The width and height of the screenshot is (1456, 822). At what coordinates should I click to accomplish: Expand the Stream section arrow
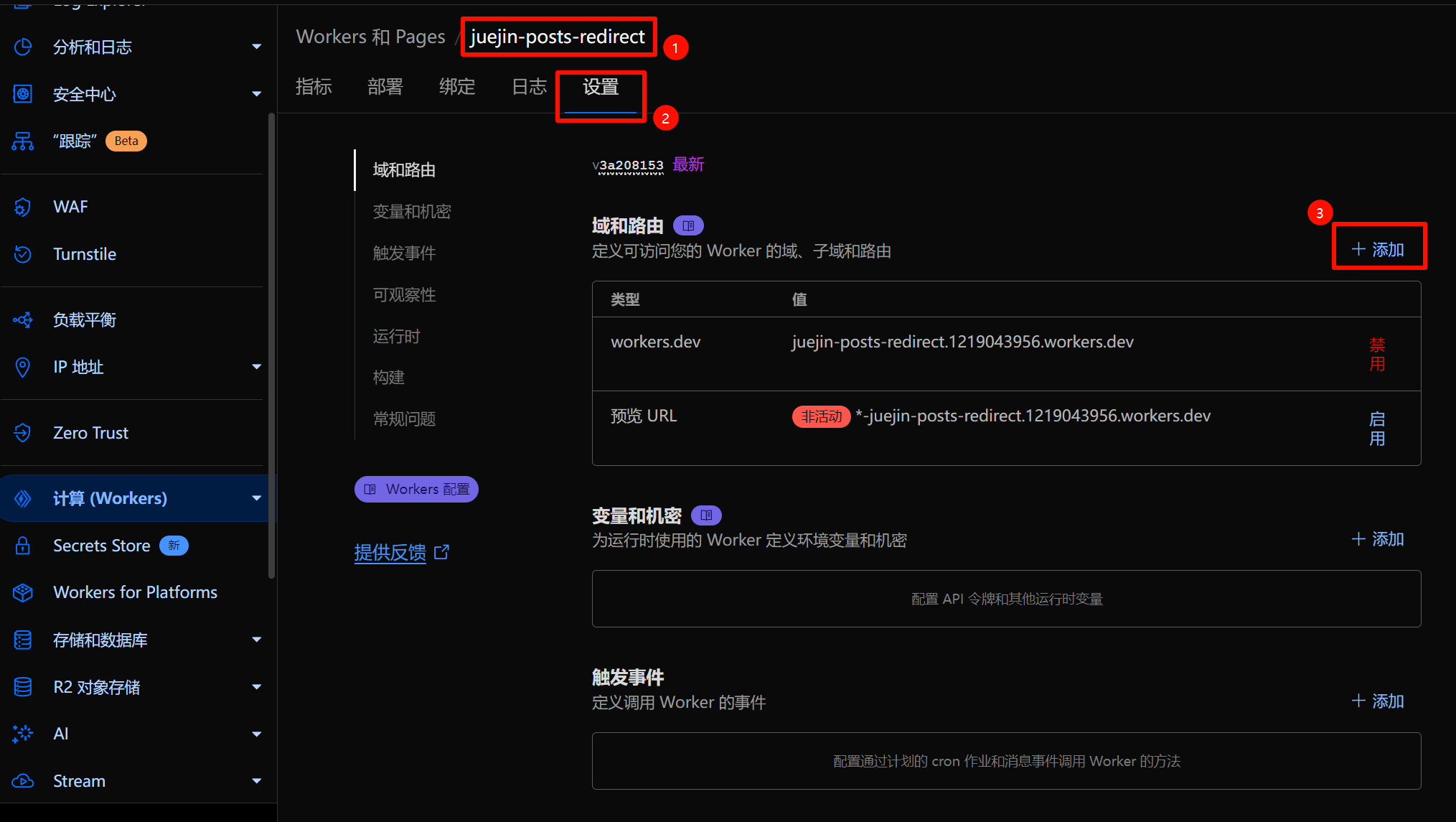(256, 781)
